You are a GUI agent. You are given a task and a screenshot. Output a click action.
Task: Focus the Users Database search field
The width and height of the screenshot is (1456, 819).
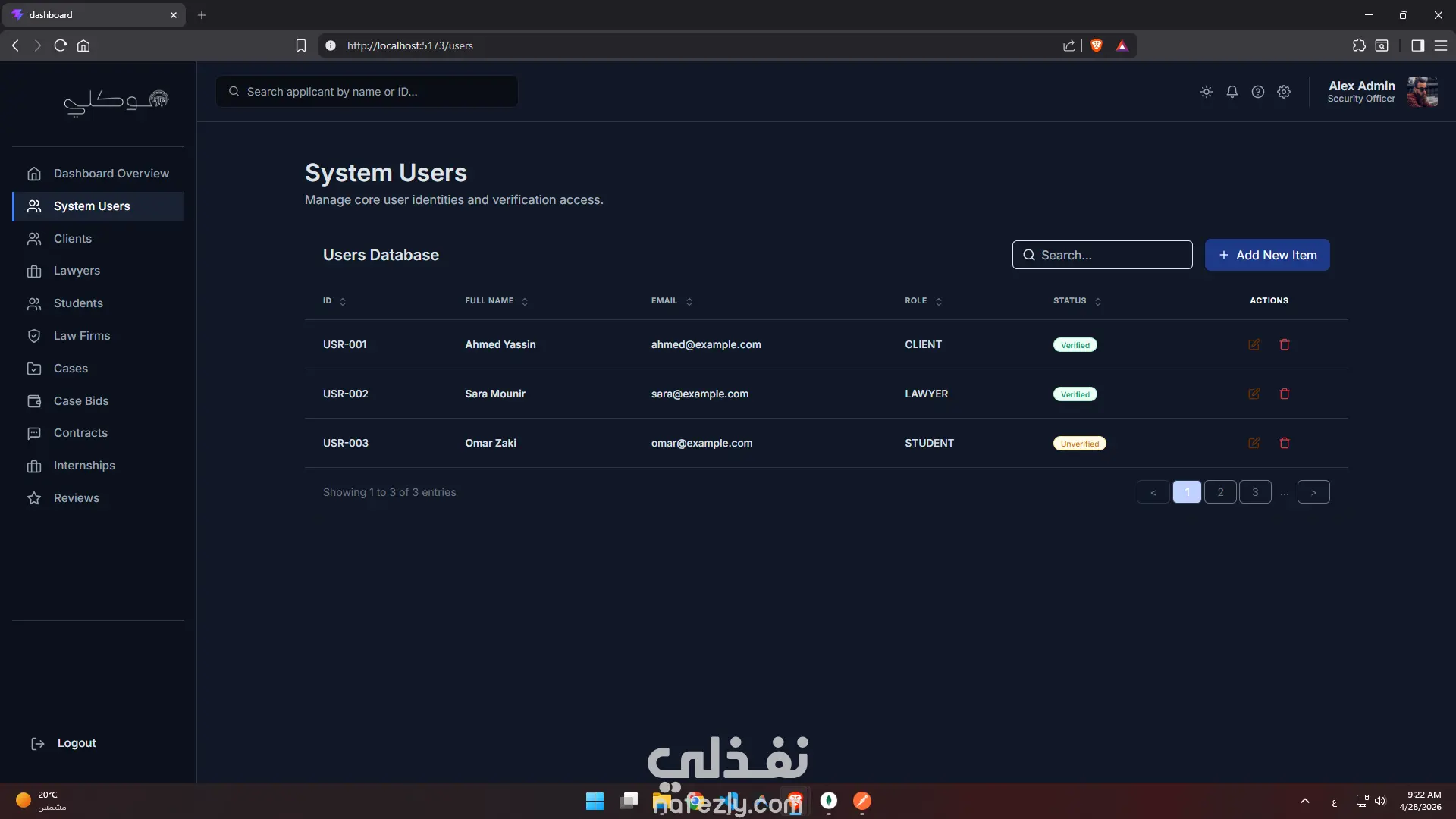(1102, 255)
